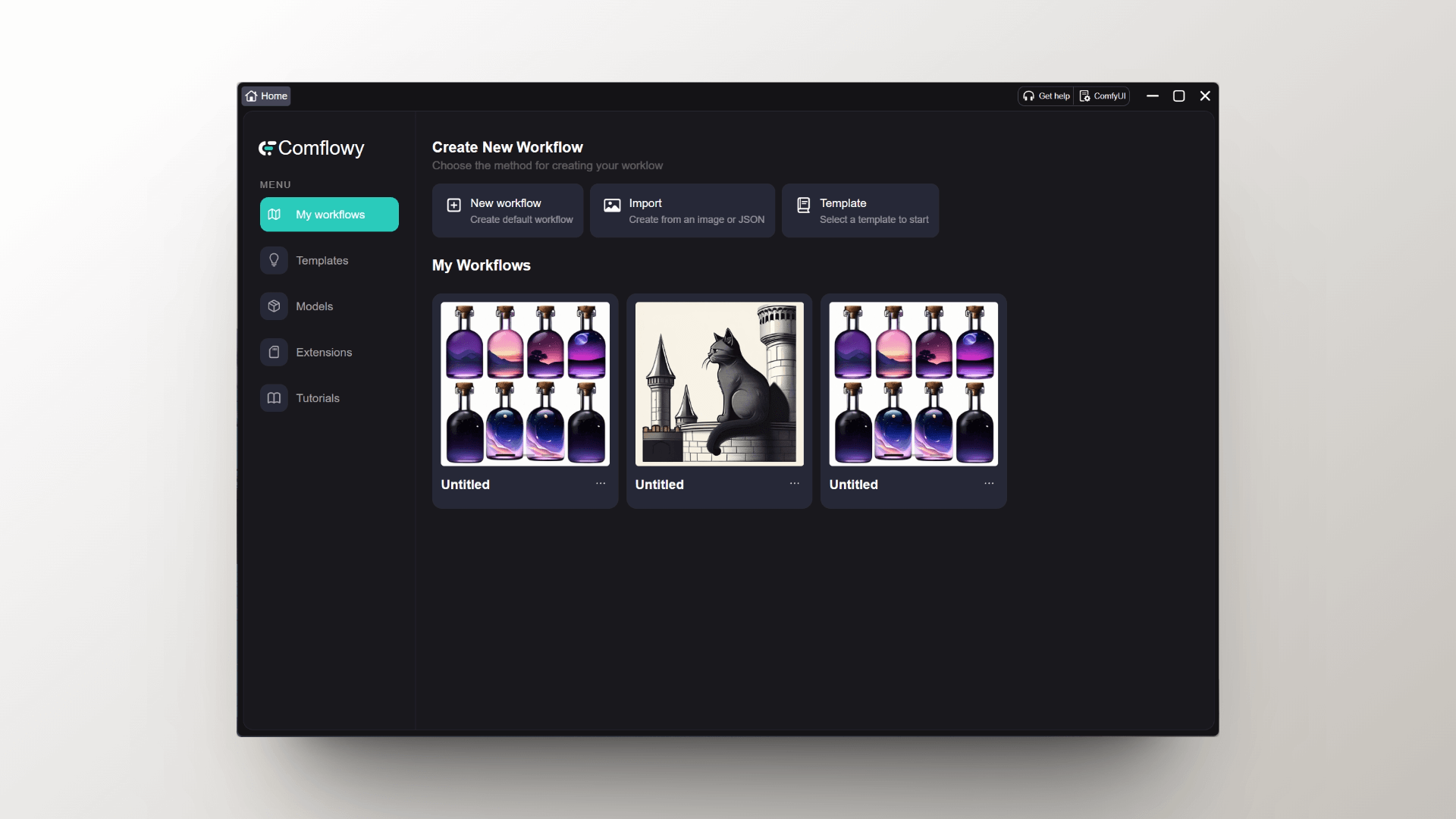This screenshot has width=1456, height=819.
Task: Click the plus icon on New workflow card
Action: (453, 205)
